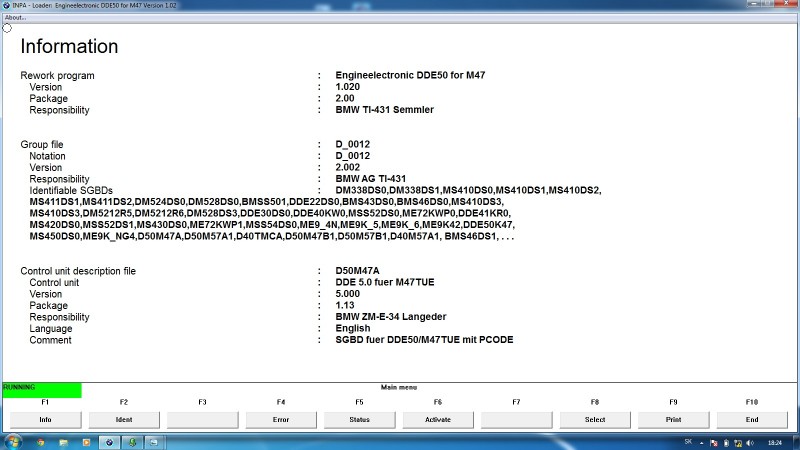Click the volume speaker tray icon
Image resolution: width=800 pixels, height=450 pixels.
pos(750,443)
